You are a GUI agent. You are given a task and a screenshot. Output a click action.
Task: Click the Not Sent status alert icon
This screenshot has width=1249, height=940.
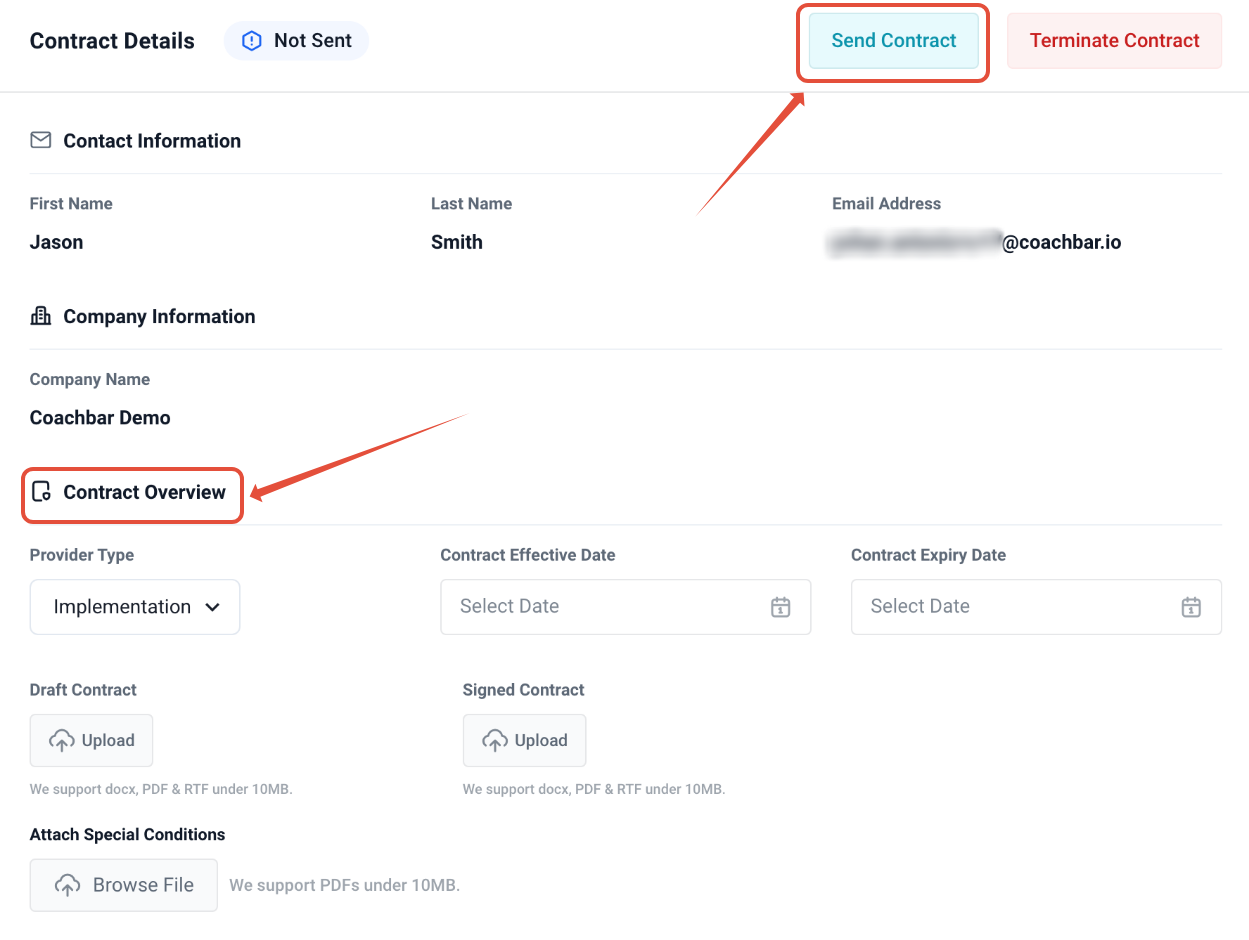click(x=253, y=41)
